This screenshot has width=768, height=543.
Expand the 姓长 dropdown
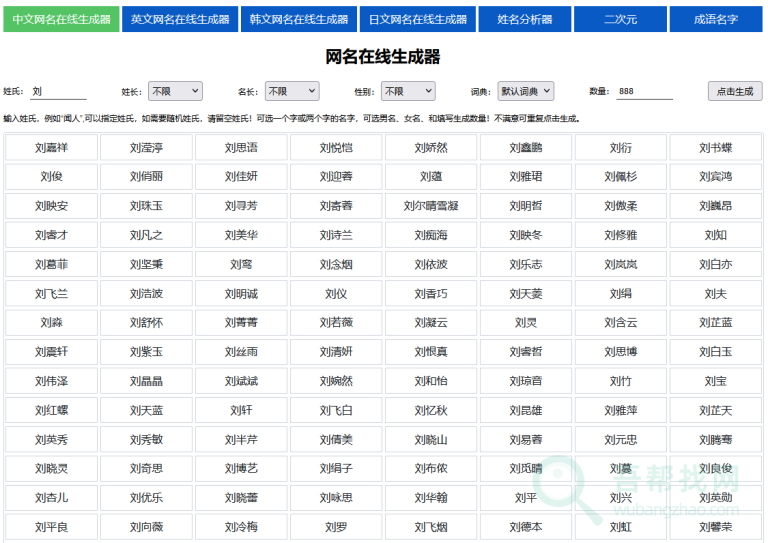[175, 91]
